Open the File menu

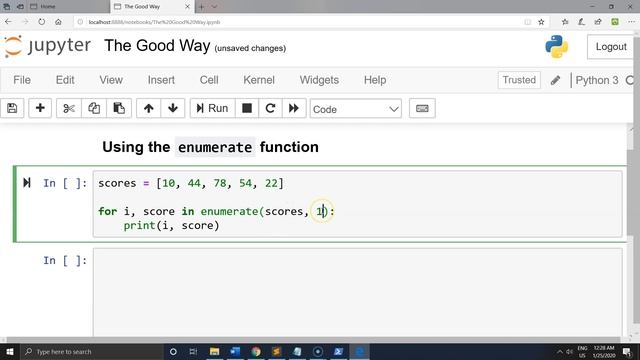22,80
